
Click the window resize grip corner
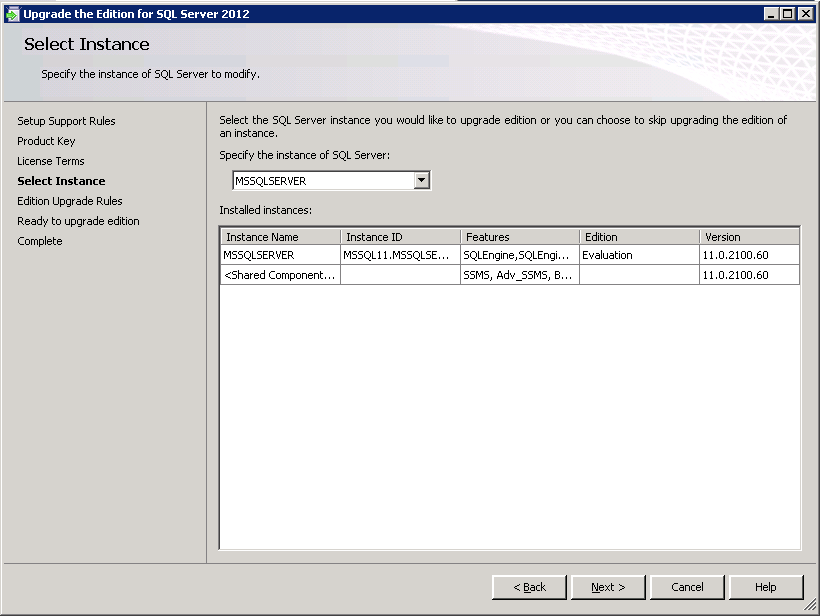(810, 606)
